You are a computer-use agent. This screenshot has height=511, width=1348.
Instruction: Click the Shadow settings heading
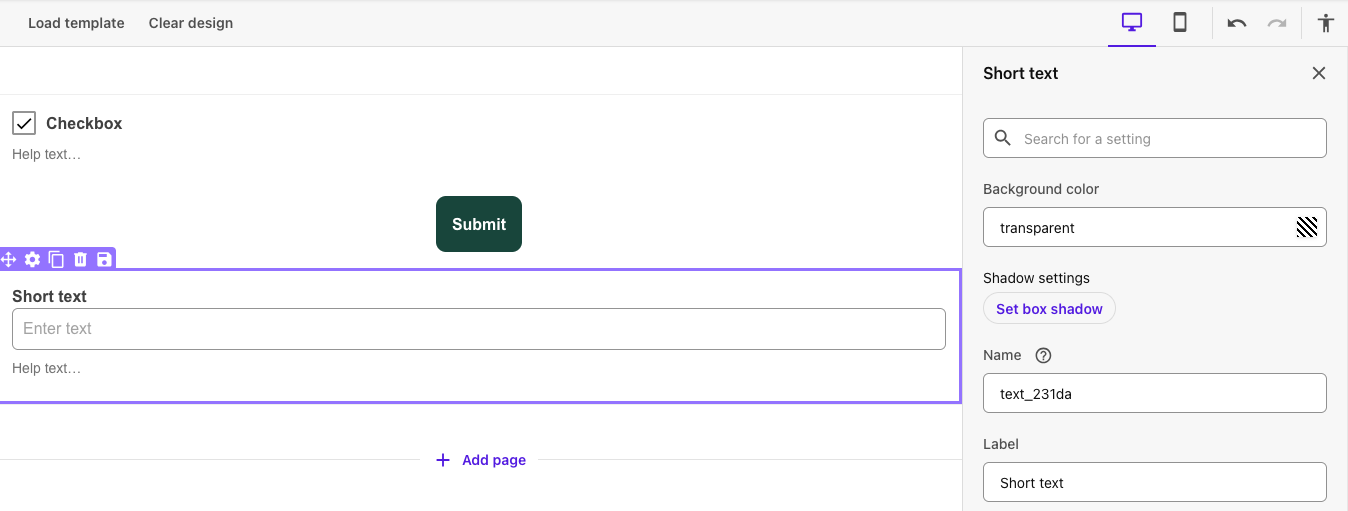1036,278
